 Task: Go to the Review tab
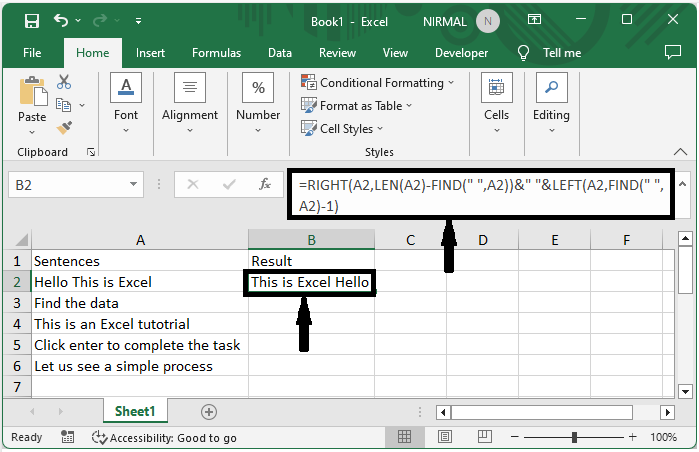pyautogui.click(x=337, y=53)
